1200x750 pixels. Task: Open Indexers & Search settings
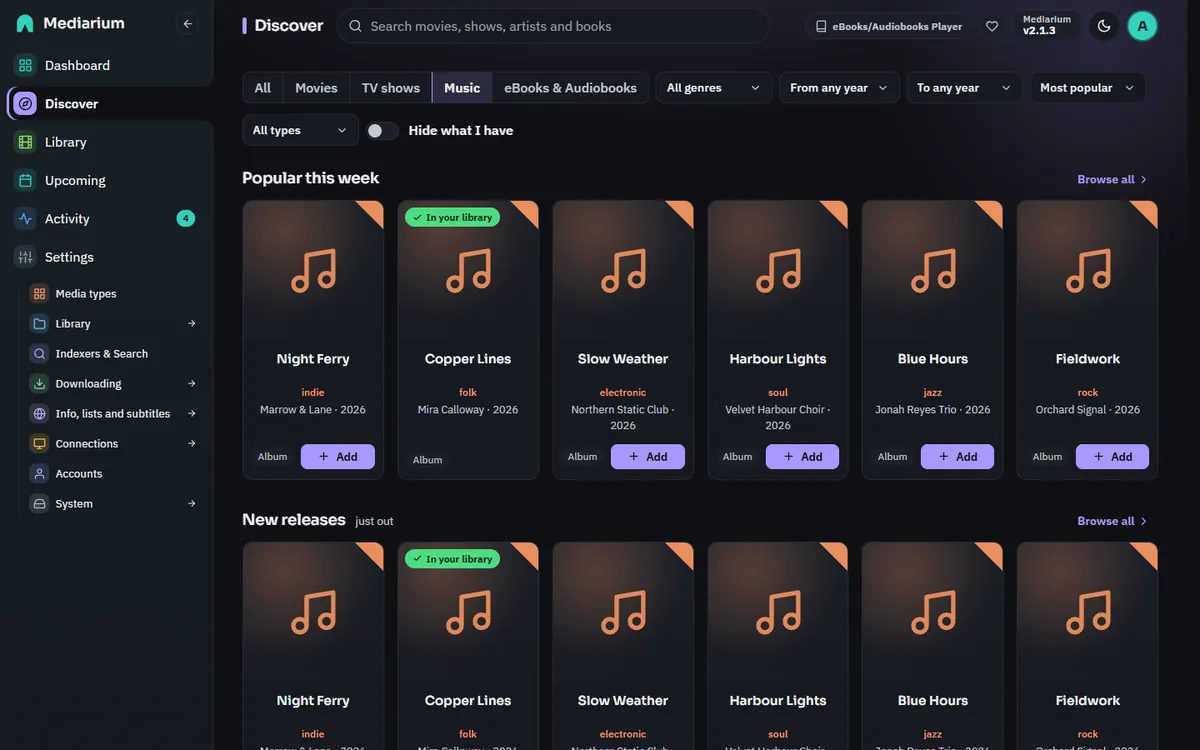pyautogui.click(x=115, y=354)
